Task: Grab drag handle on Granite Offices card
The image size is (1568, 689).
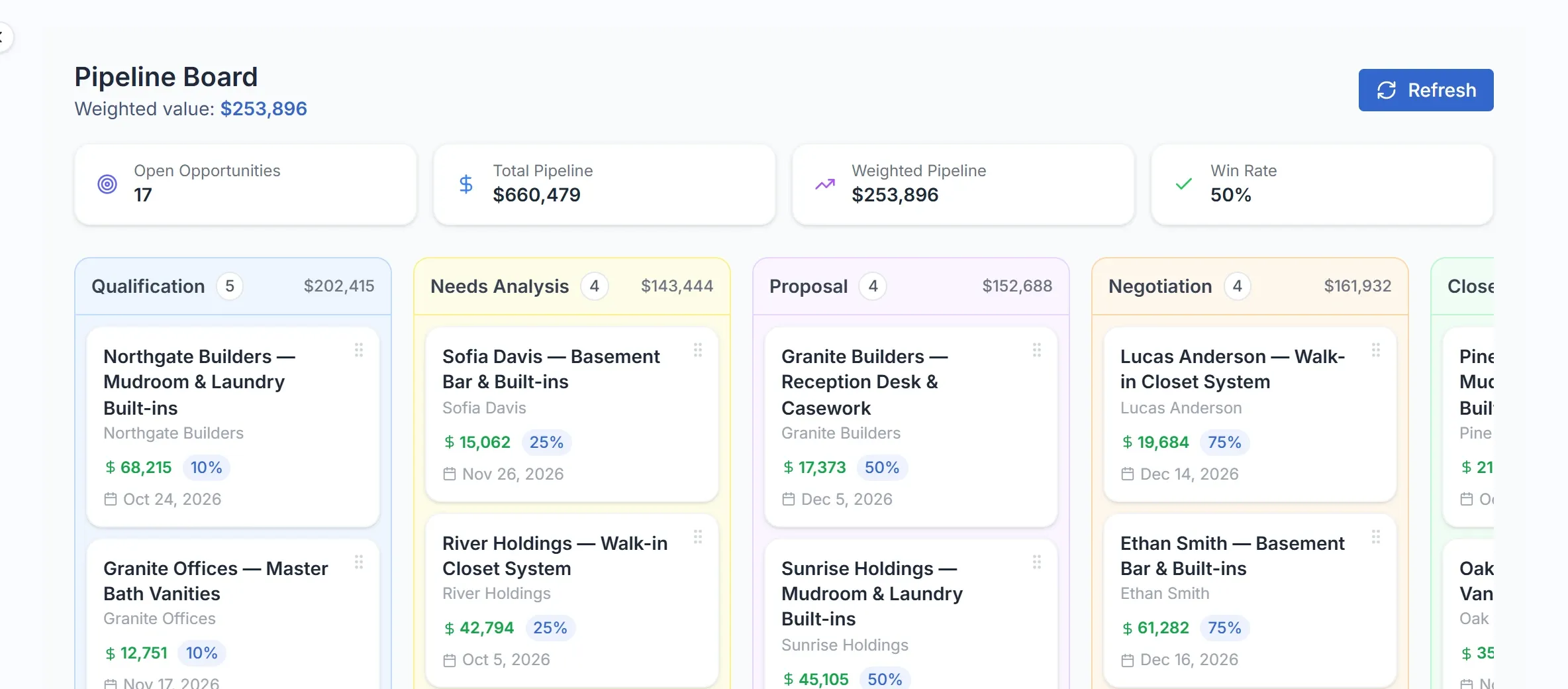Action: point(359,562)
